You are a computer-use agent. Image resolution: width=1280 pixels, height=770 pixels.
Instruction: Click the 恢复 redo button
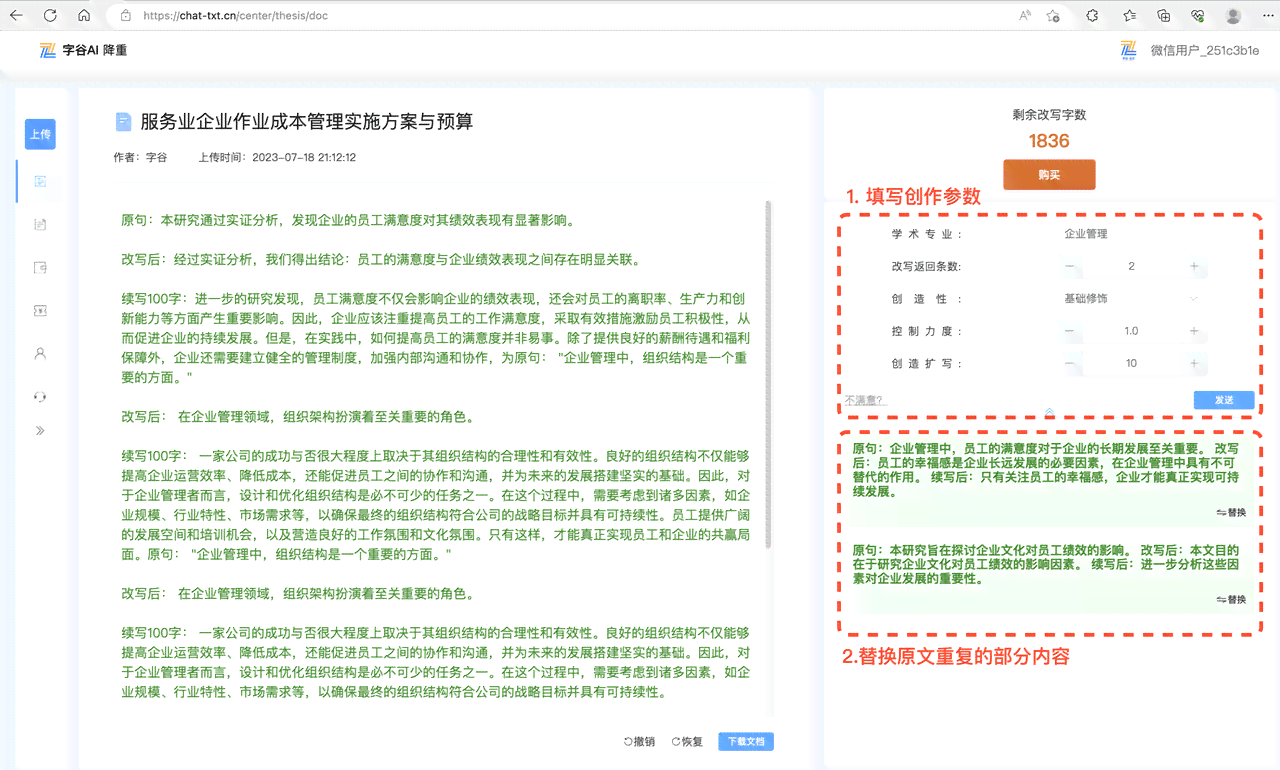point(687,742)
